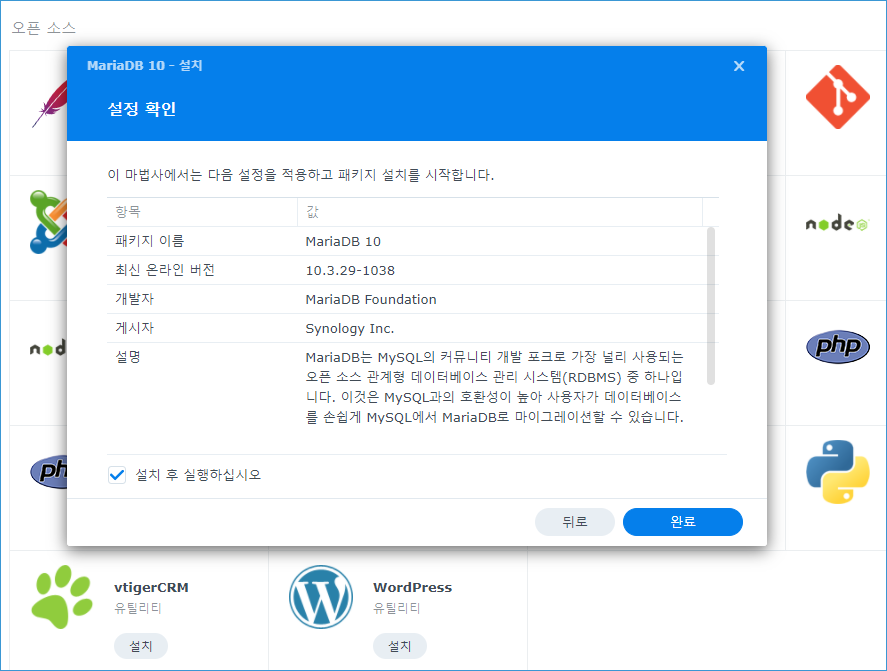This screenshot has height=671, width=887.
Task: Select 'Synology Inc.' publisher value
Action: [350, 329]
